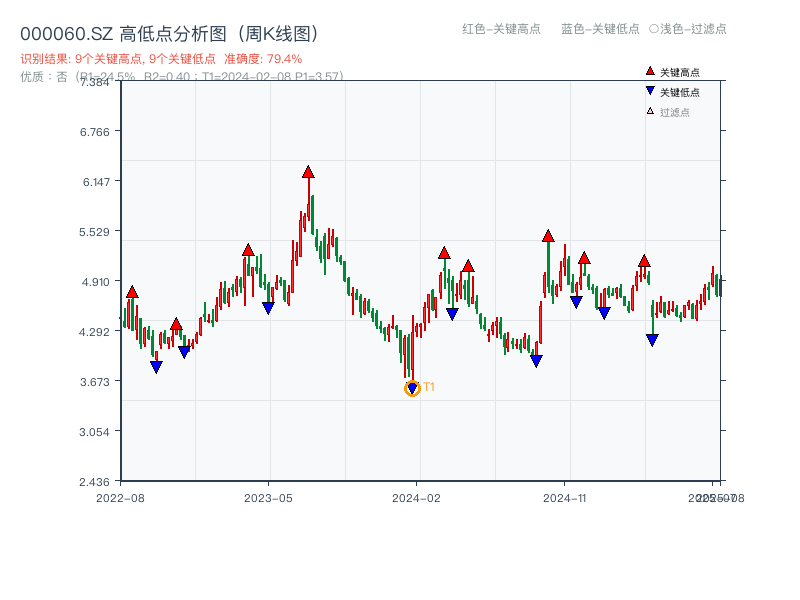The width and height of the screenshot is (800, 600).
Task: Click the 红色-关键高点 header note
Action: click(x=501, y=29)
